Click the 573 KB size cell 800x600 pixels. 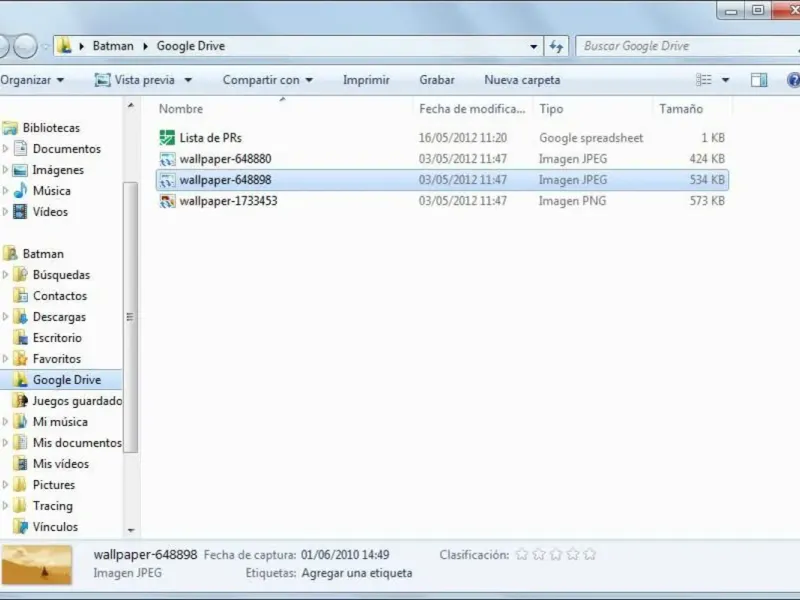coord(707,201)
